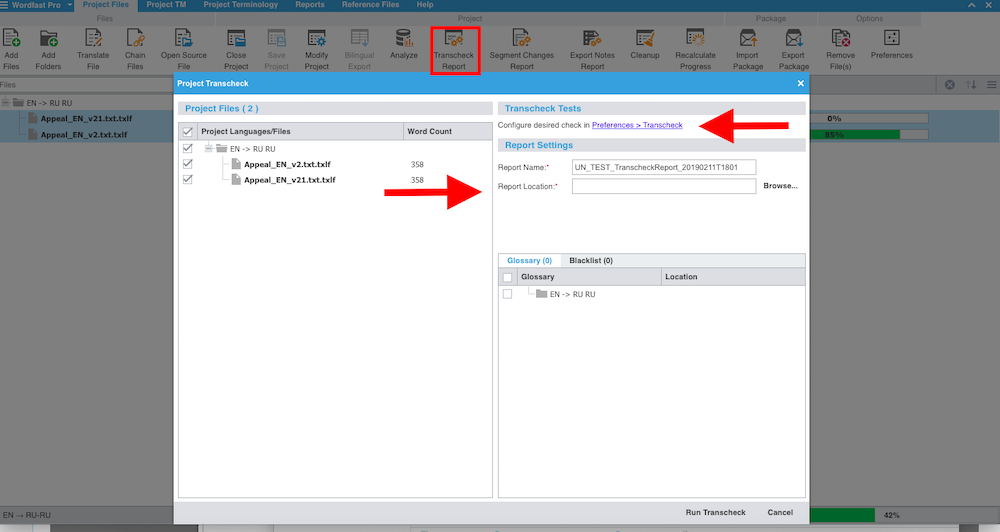Toggle the select-all Project Languages/Files checkbox
Screen dimensions: 1000x532
pyautogui.click(x=188, y=131)
